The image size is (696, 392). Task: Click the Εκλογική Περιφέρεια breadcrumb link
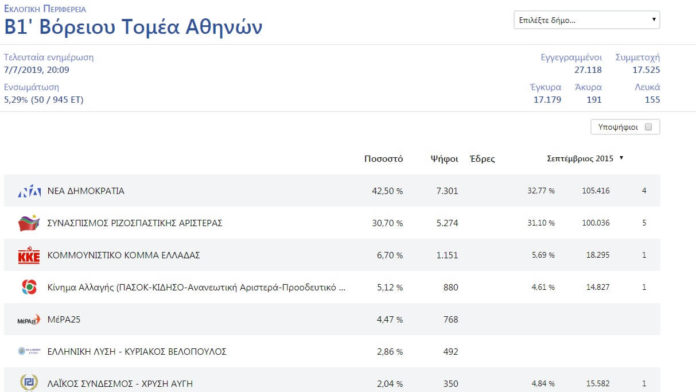point(45,9)
